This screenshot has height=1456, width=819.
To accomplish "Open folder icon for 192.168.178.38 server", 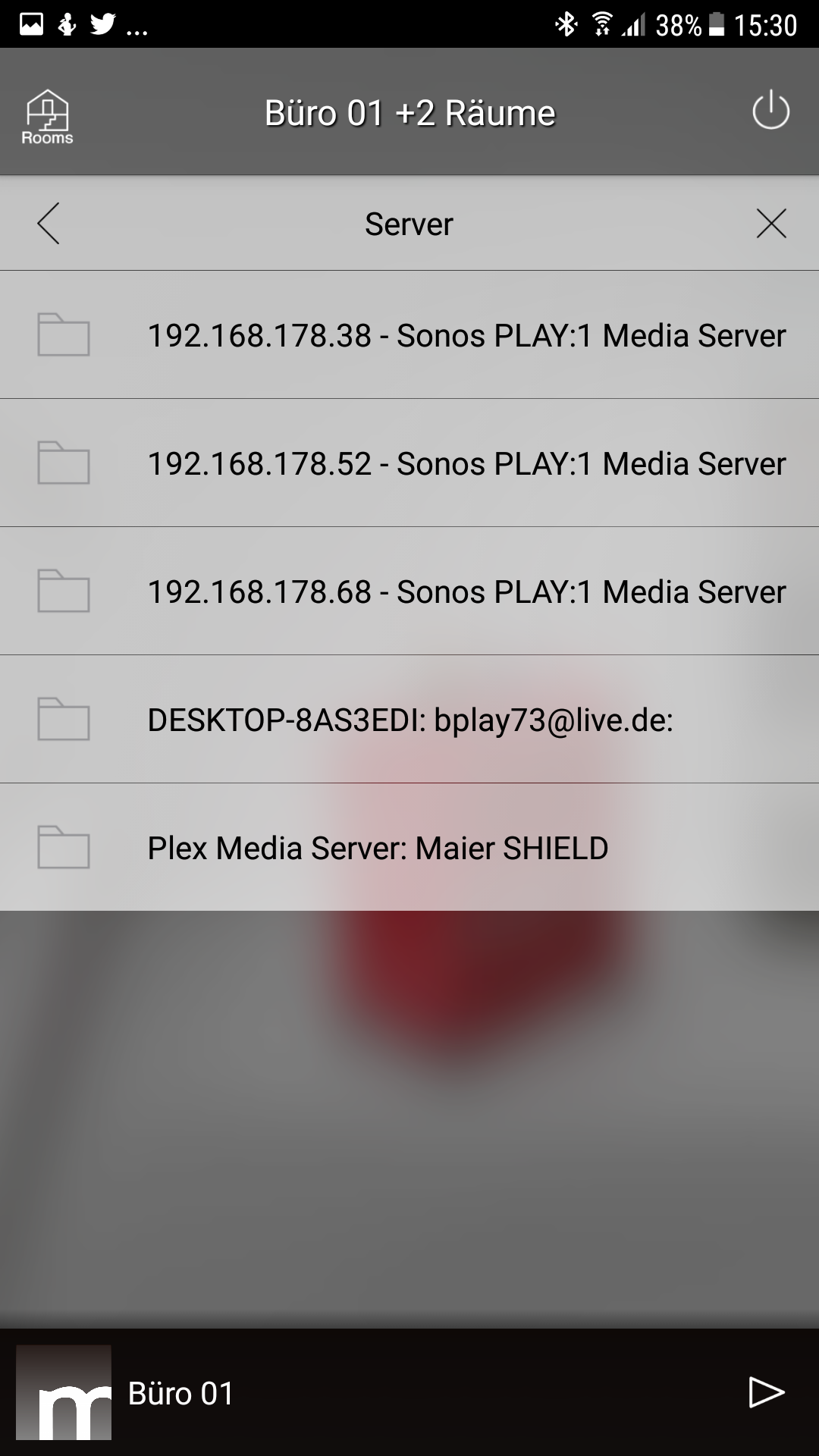I will coord(64,334).
